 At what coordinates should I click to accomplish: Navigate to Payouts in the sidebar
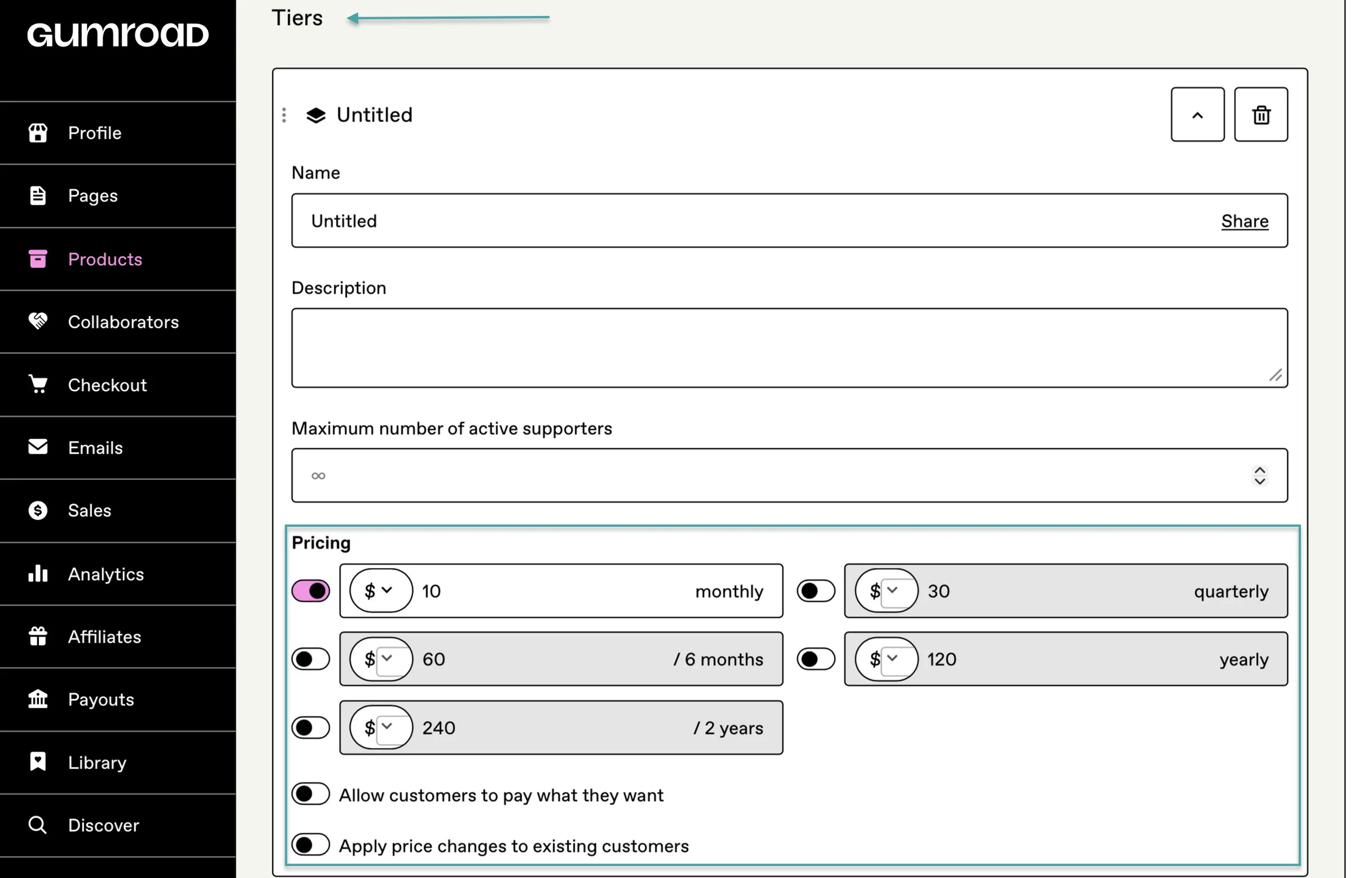(118, 699)
